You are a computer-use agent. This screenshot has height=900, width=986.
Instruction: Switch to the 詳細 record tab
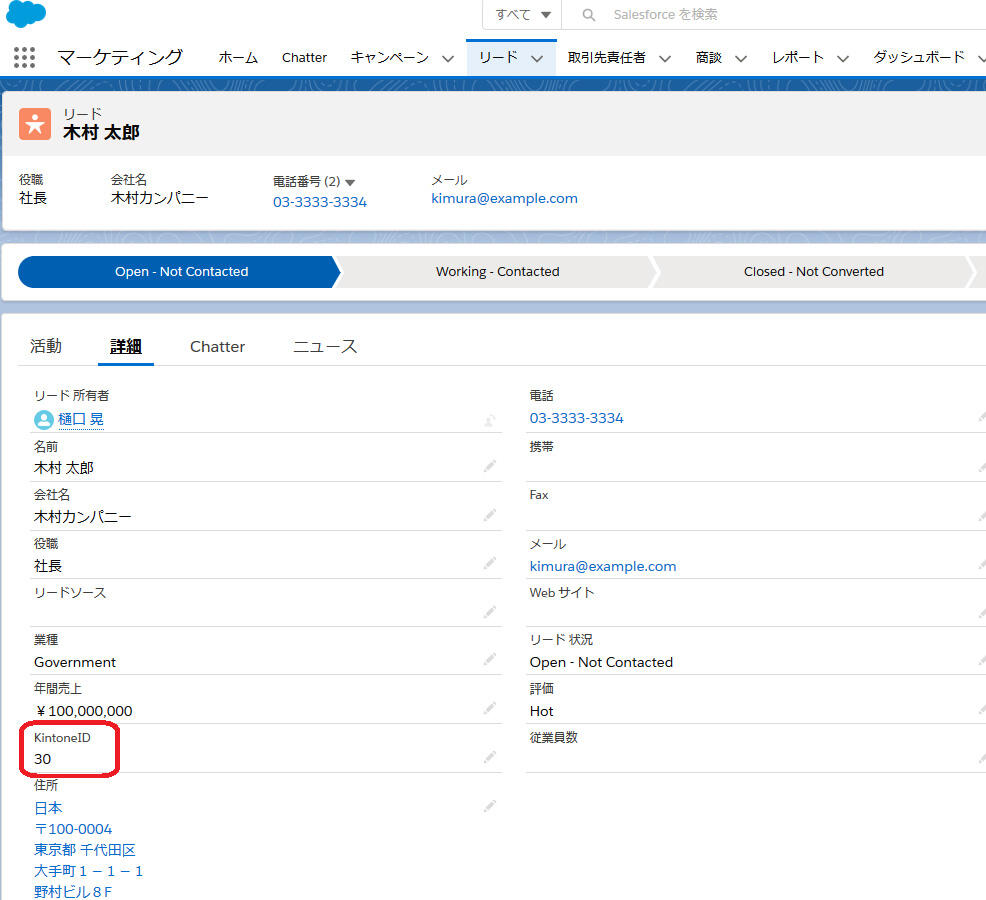click(126, 346)
